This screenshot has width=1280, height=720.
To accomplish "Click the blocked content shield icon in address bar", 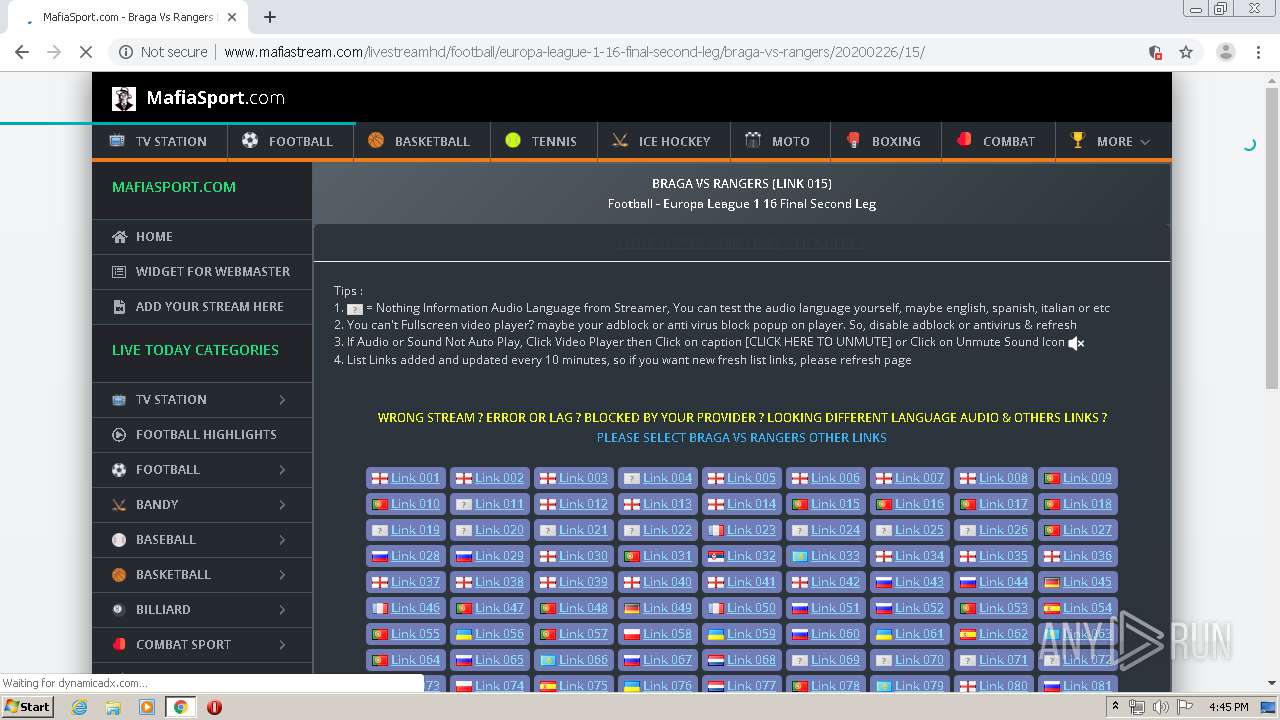I will tap(1155, 52).
